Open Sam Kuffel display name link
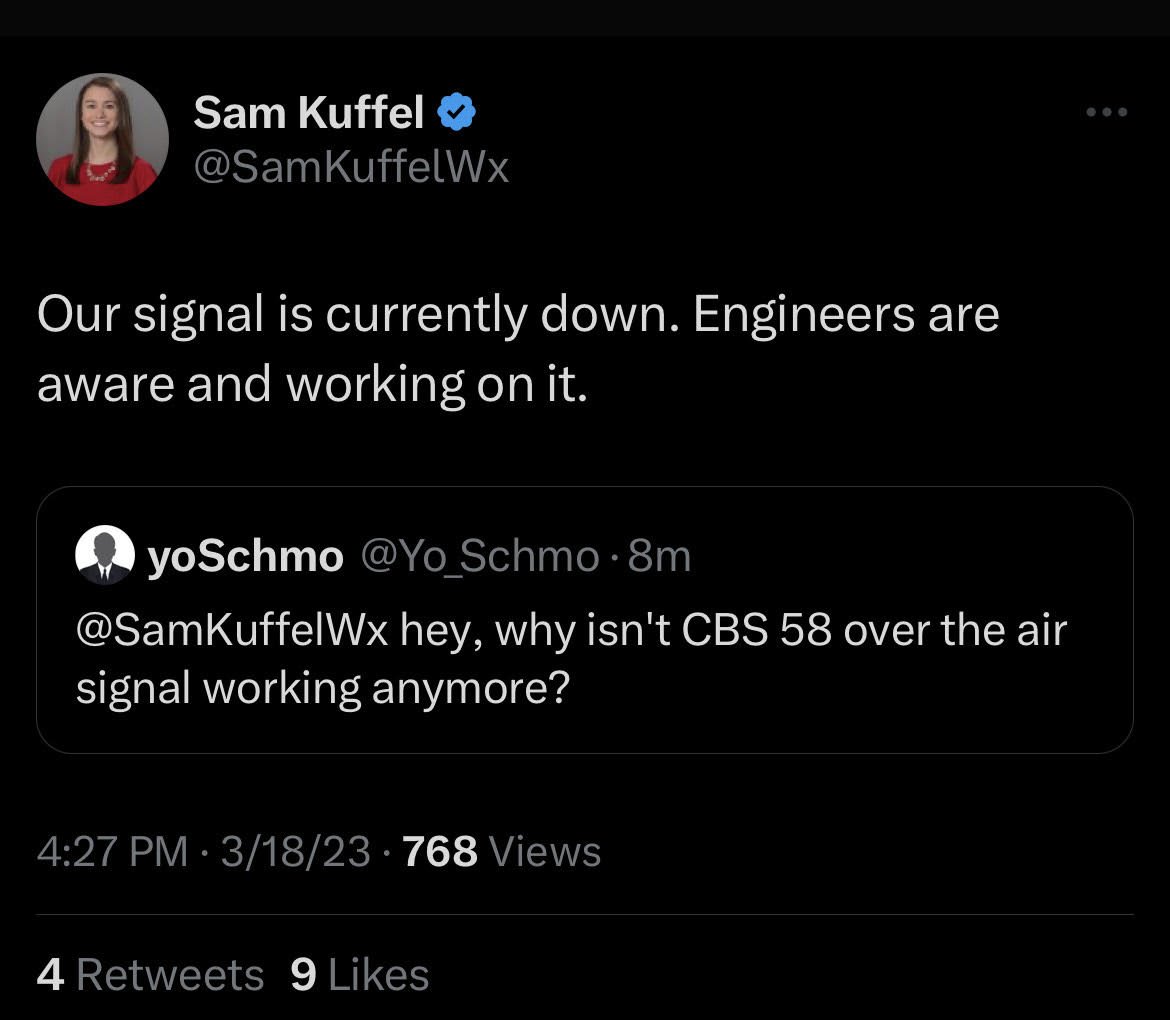The width and height of the screenshot is (1170, 1020). pyautogui.click(x=309, y=113)
